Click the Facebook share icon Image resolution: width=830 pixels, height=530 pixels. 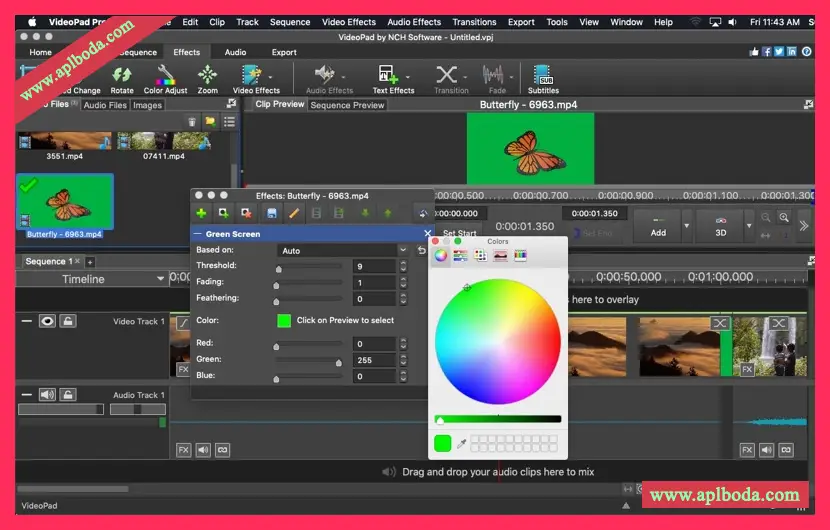[766, 51]
